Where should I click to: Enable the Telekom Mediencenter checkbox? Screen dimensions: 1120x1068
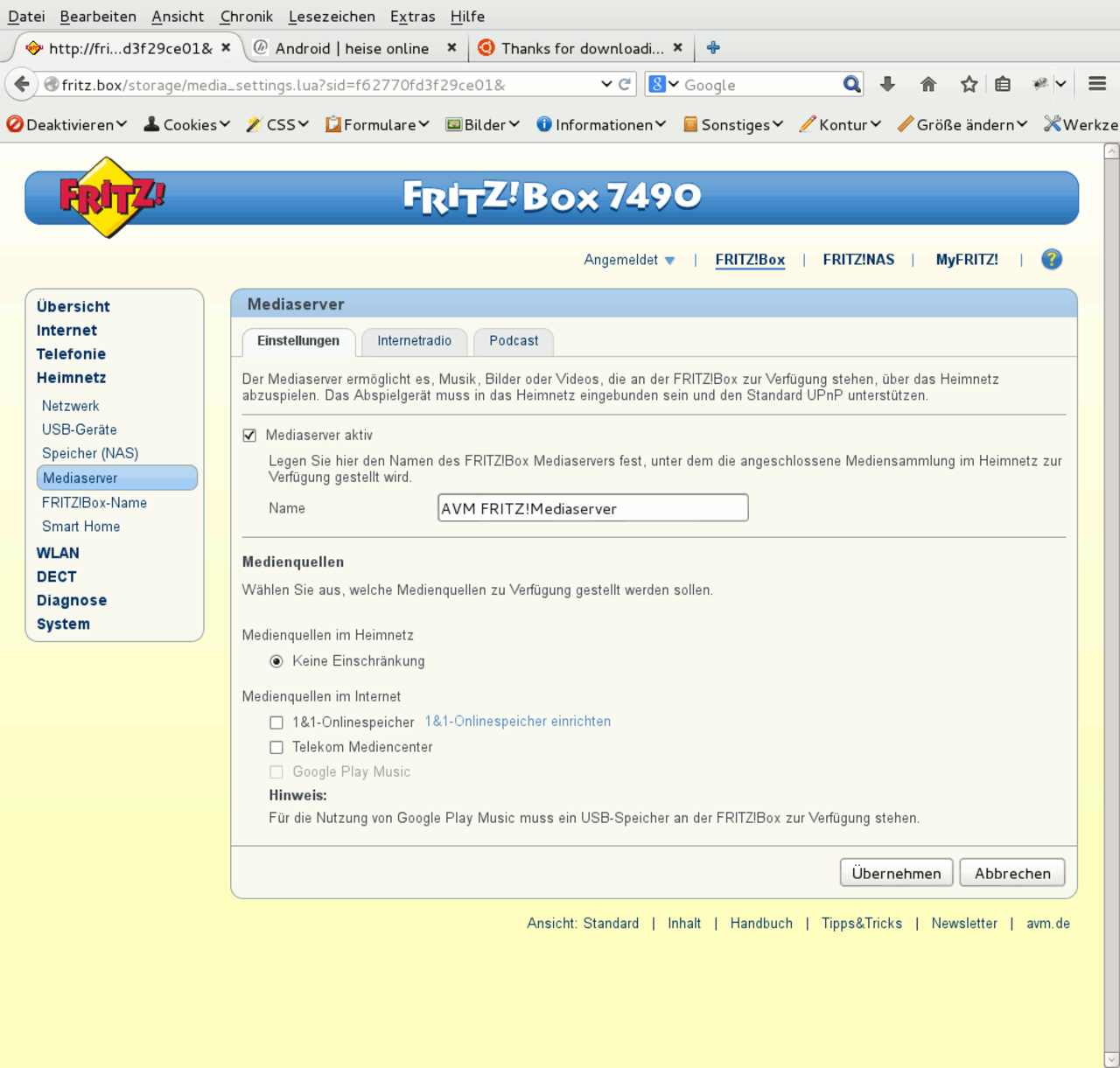276,747
